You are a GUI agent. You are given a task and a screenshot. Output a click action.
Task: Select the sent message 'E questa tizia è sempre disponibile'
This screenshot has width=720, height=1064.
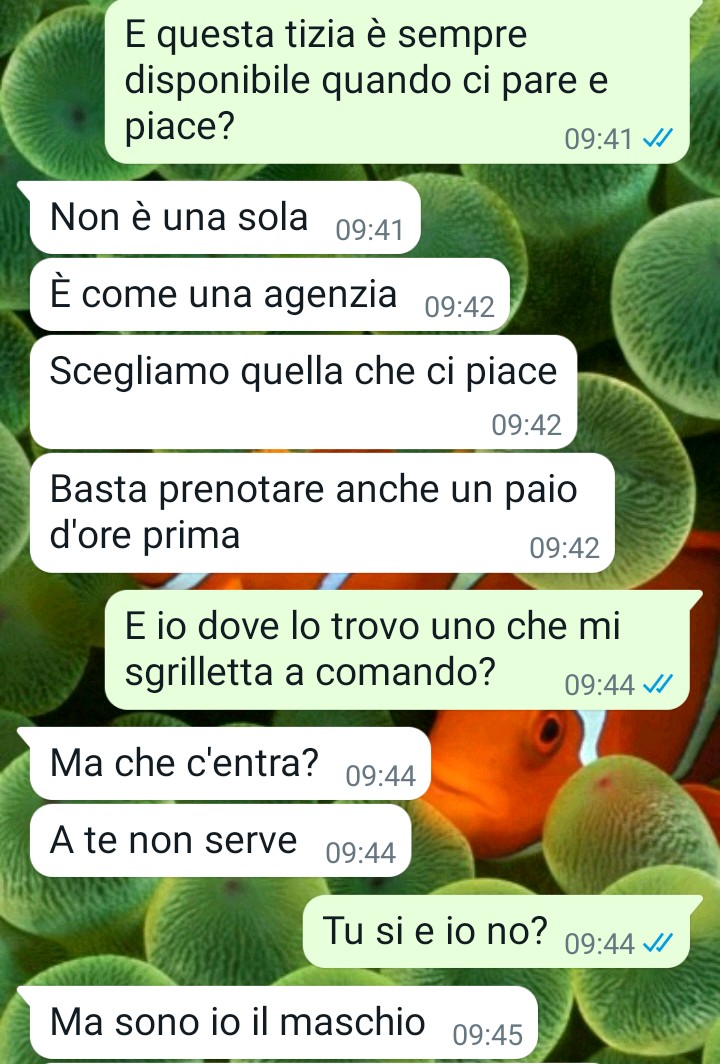pos(397,81)
